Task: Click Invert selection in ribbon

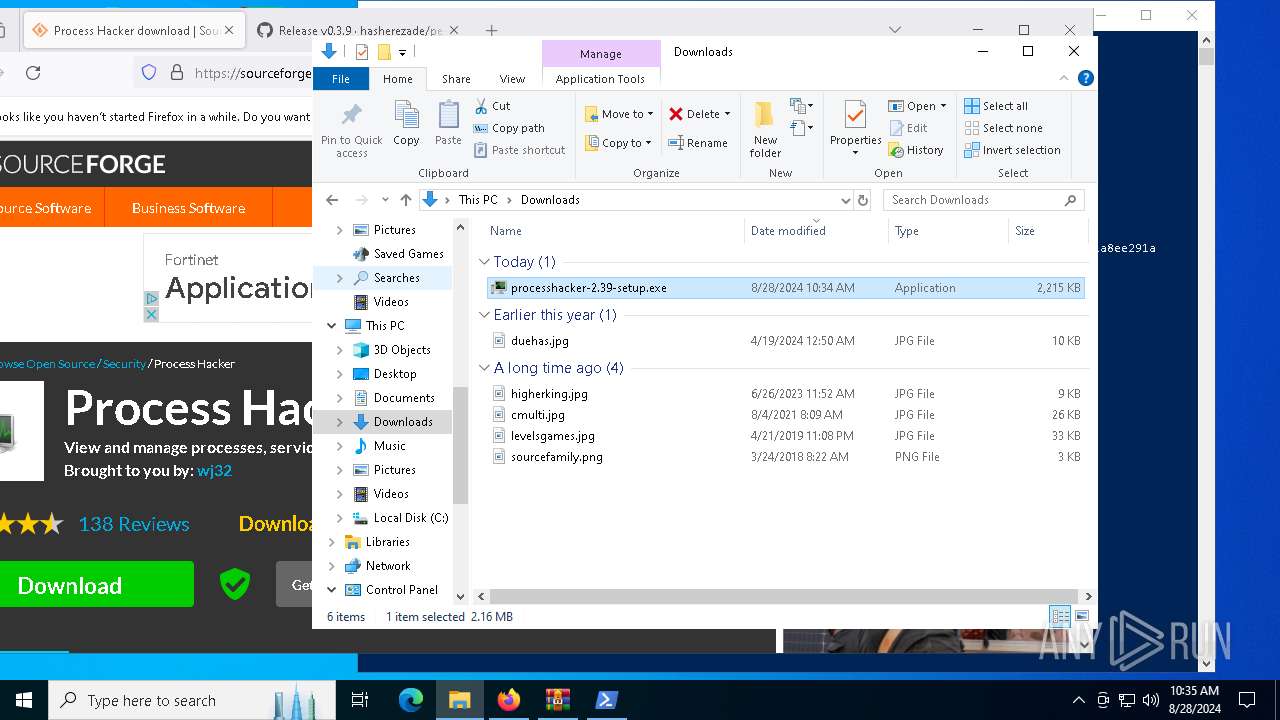Action: (x=1012, y=150)
